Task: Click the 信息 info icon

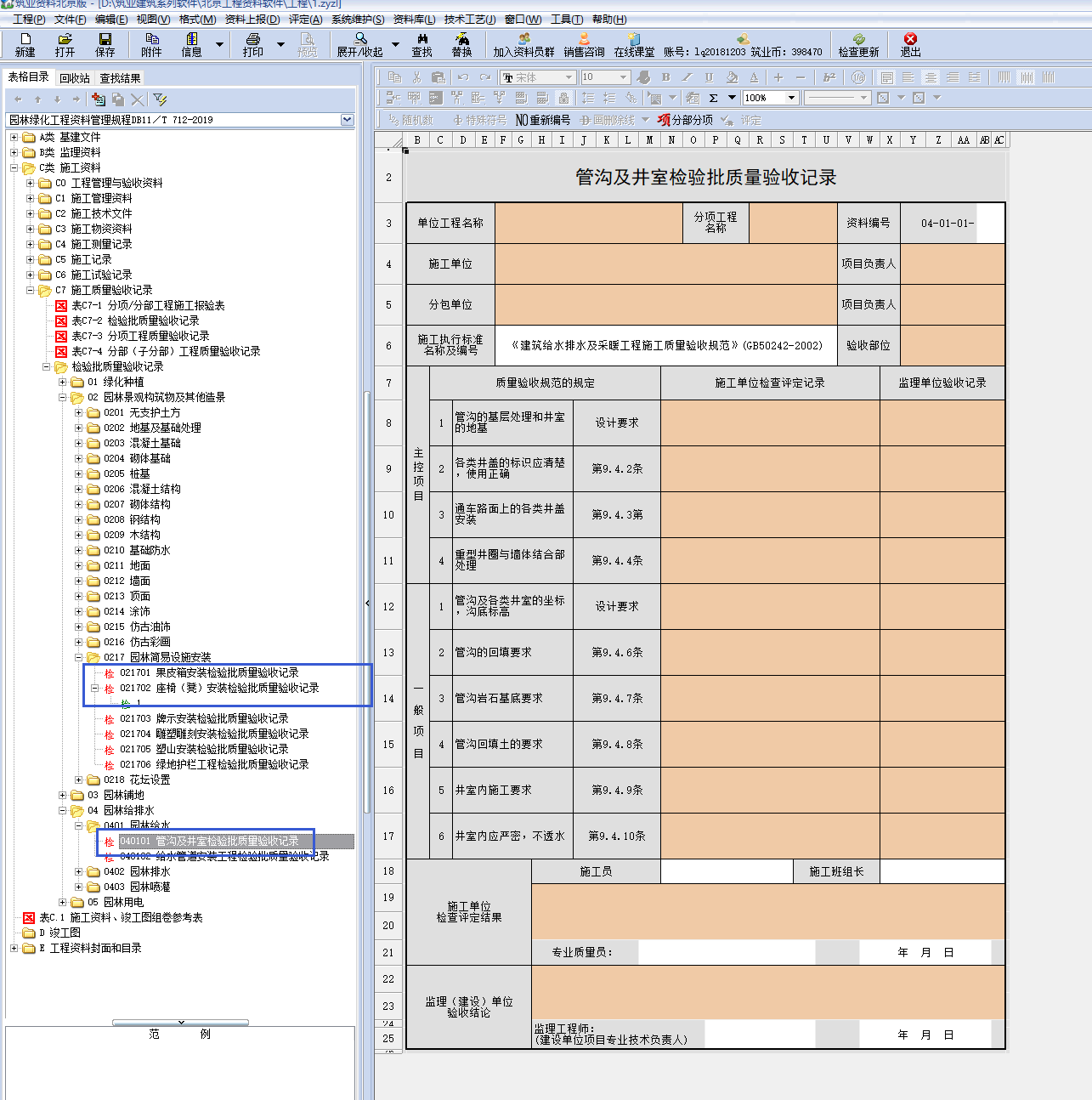Action: tap(192, 45)
